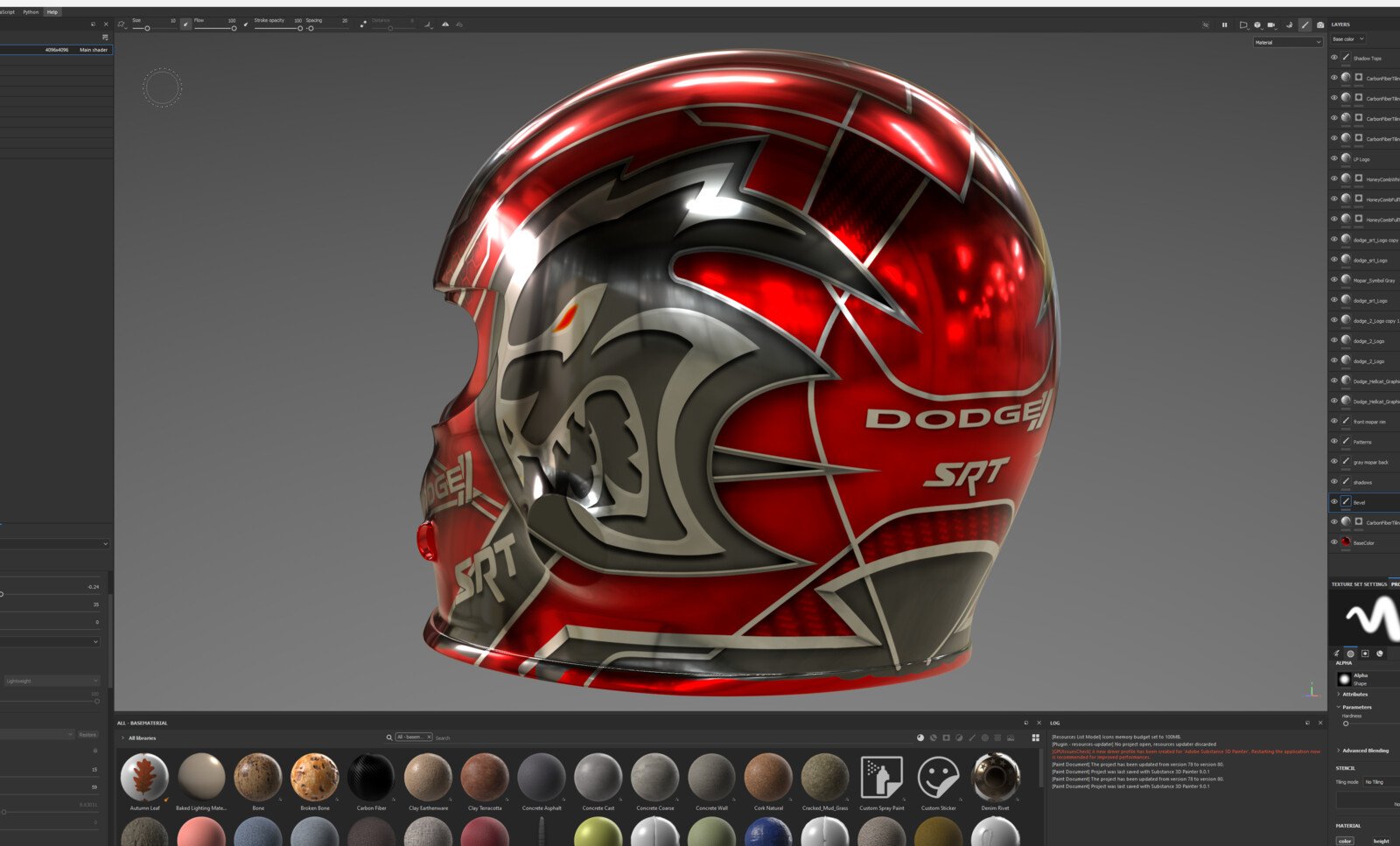Screen dimensions: 1400x846
Task: Click search magnifier icon in assets panel
Action: [x=389, y=738]
